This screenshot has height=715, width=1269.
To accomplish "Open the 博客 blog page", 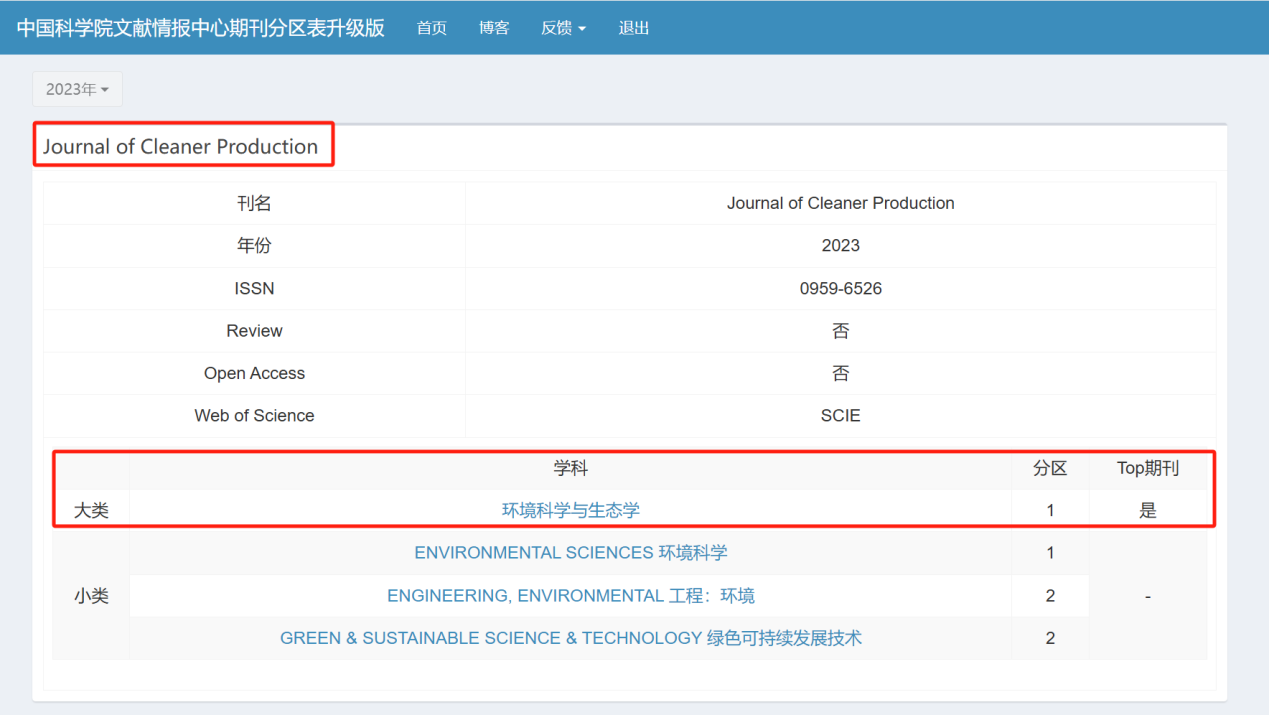I will coord(494,28).
